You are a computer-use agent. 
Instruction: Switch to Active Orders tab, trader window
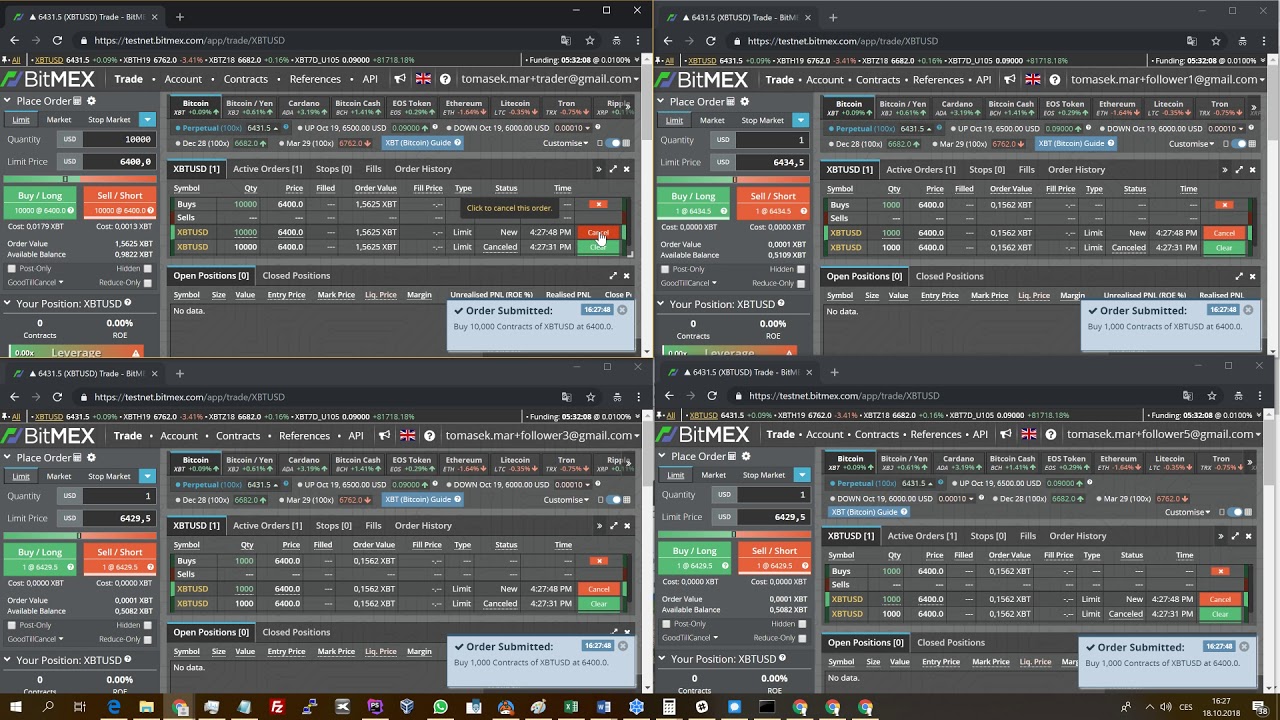pos(267,169)
